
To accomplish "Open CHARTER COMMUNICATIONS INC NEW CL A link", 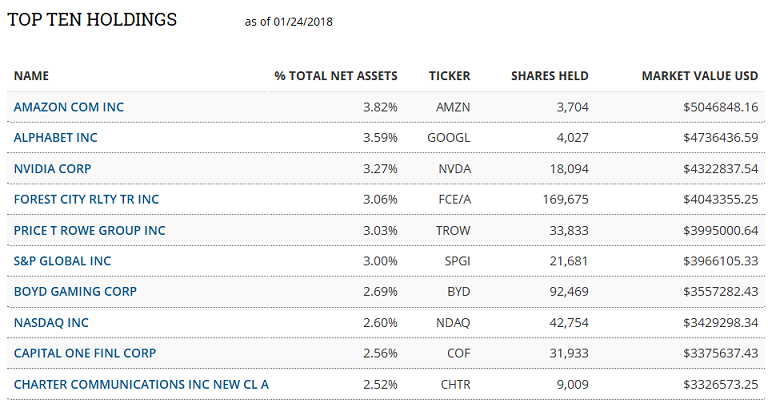I will click(x=141, y=384).
